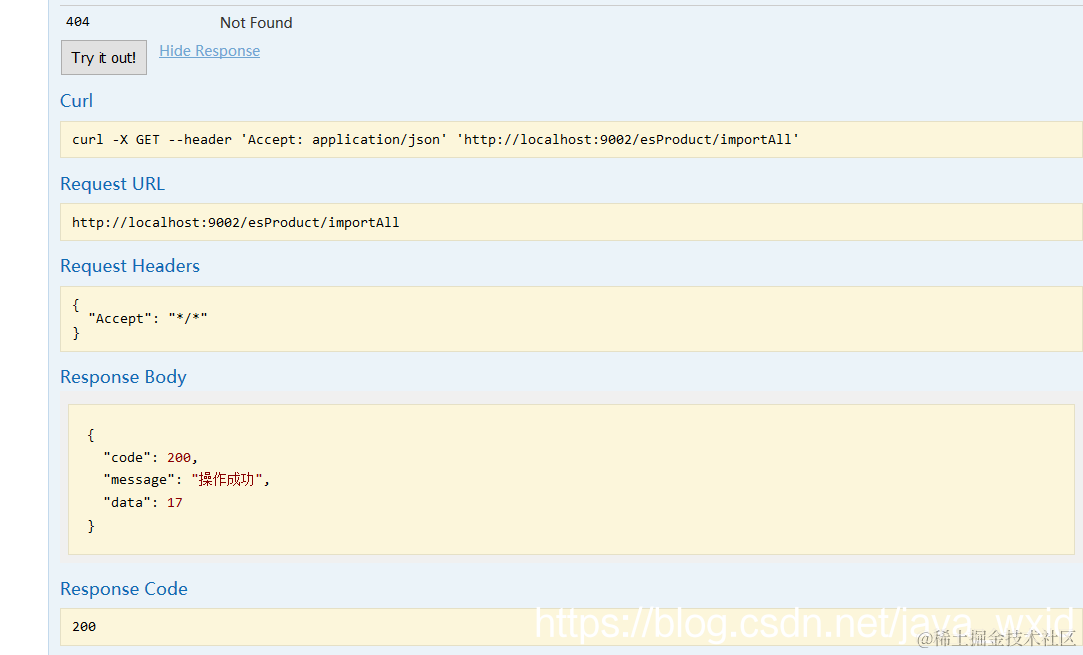Click the "code": 200 line
This screenshot has width=1083, height=655.
click(151, 457)
